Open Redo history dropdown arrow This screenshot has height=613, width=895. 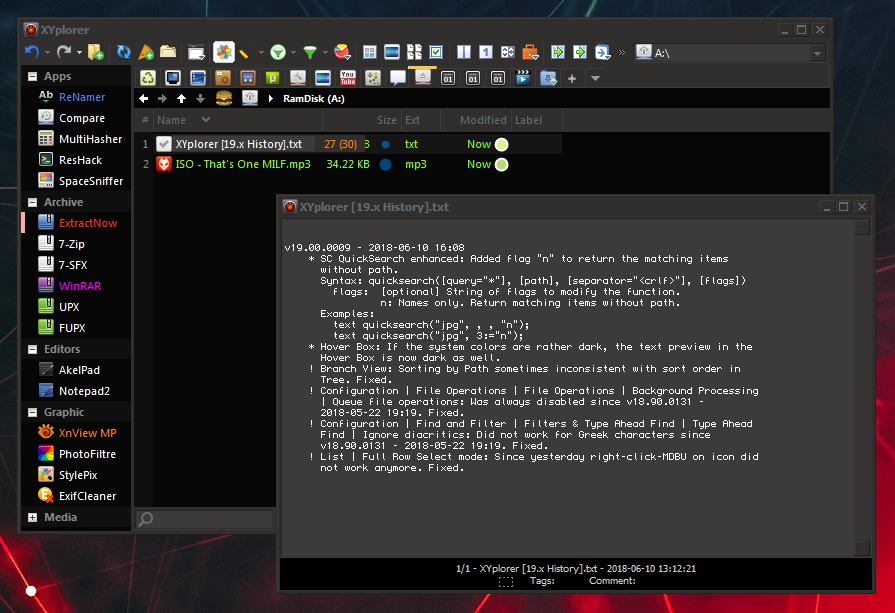(x=79, y=53)
